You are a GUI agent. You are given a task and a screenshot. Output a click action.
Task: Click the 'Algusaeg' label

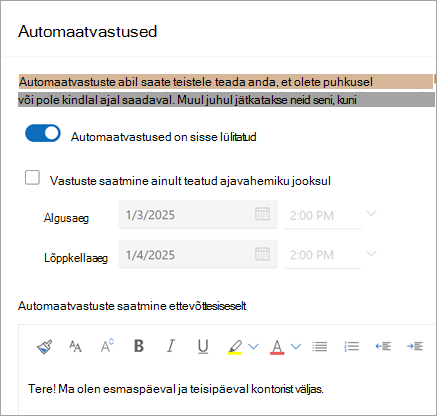[66, 218]
